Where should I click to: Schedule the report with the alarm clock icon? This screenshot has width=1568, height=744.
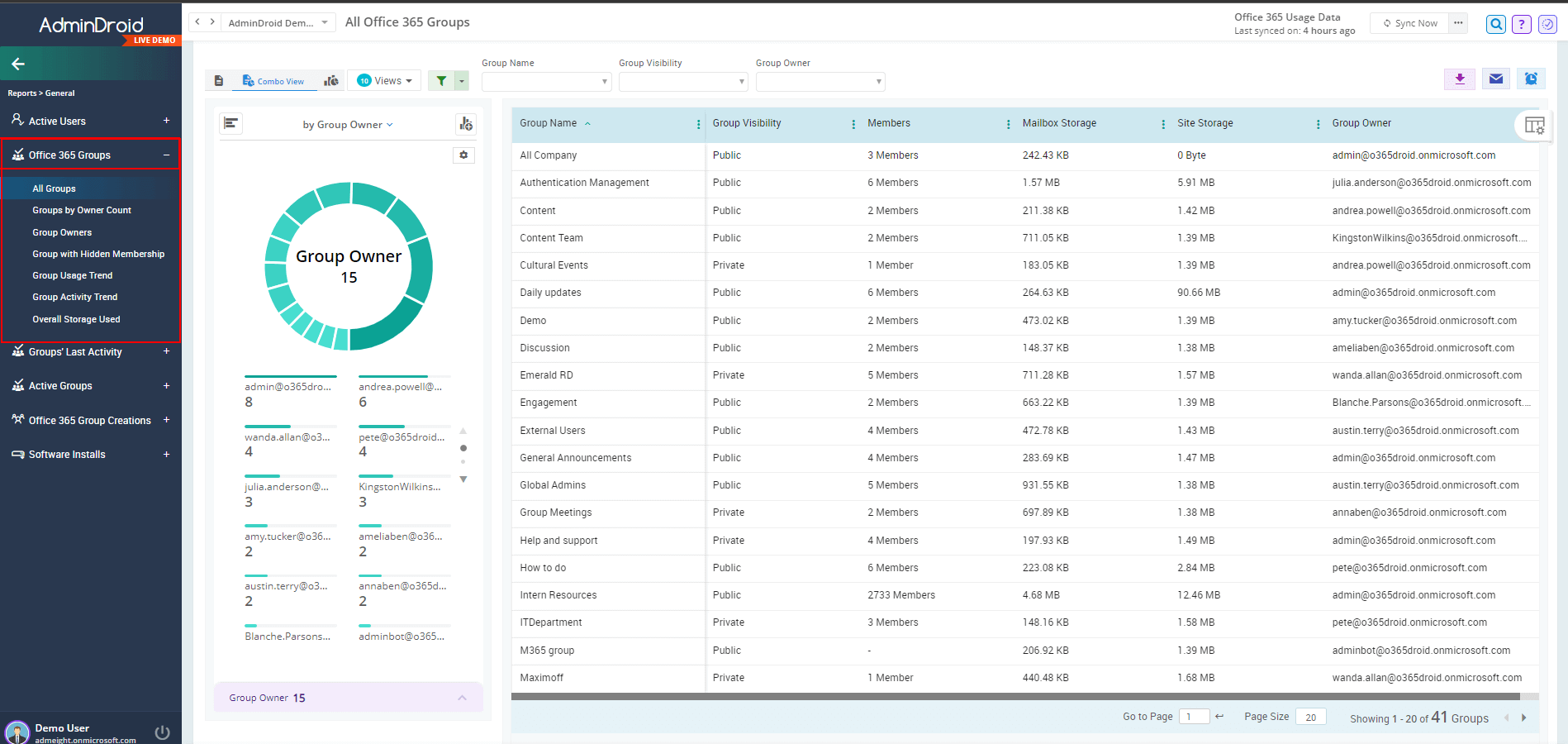pos(1531,79)
